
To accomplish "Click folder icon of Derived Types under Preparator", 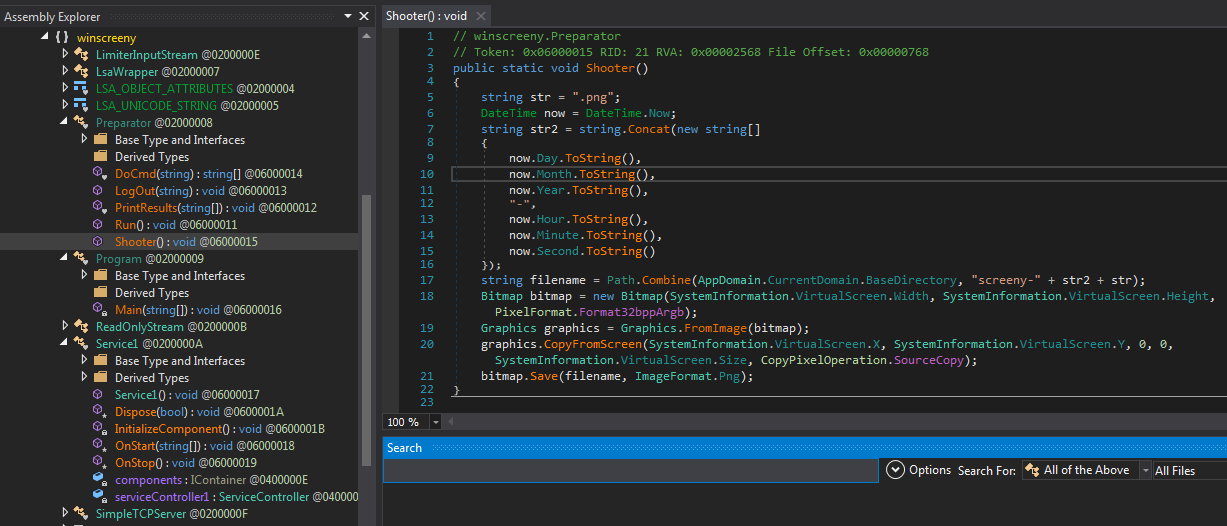I will 100,156.
